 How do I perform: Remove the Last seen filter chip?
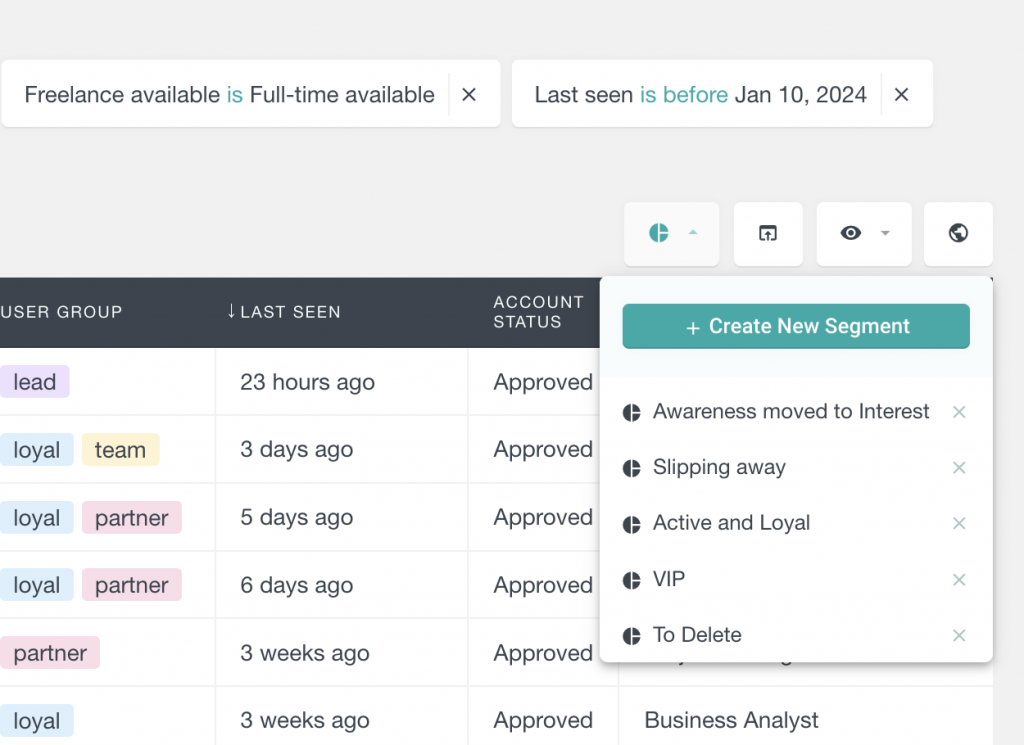pyautogui.click(x=901, y=94)
